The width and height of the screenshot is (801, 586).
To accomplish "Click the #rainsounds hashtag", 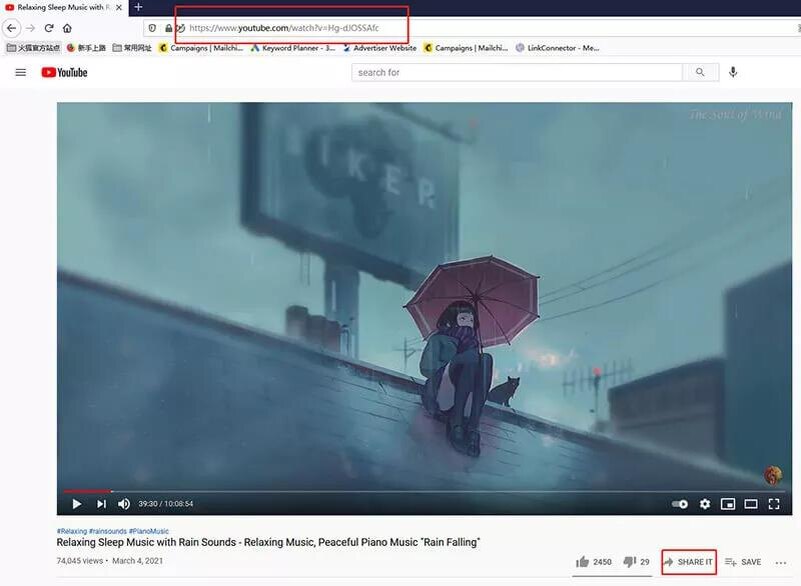I will [108, 531].
